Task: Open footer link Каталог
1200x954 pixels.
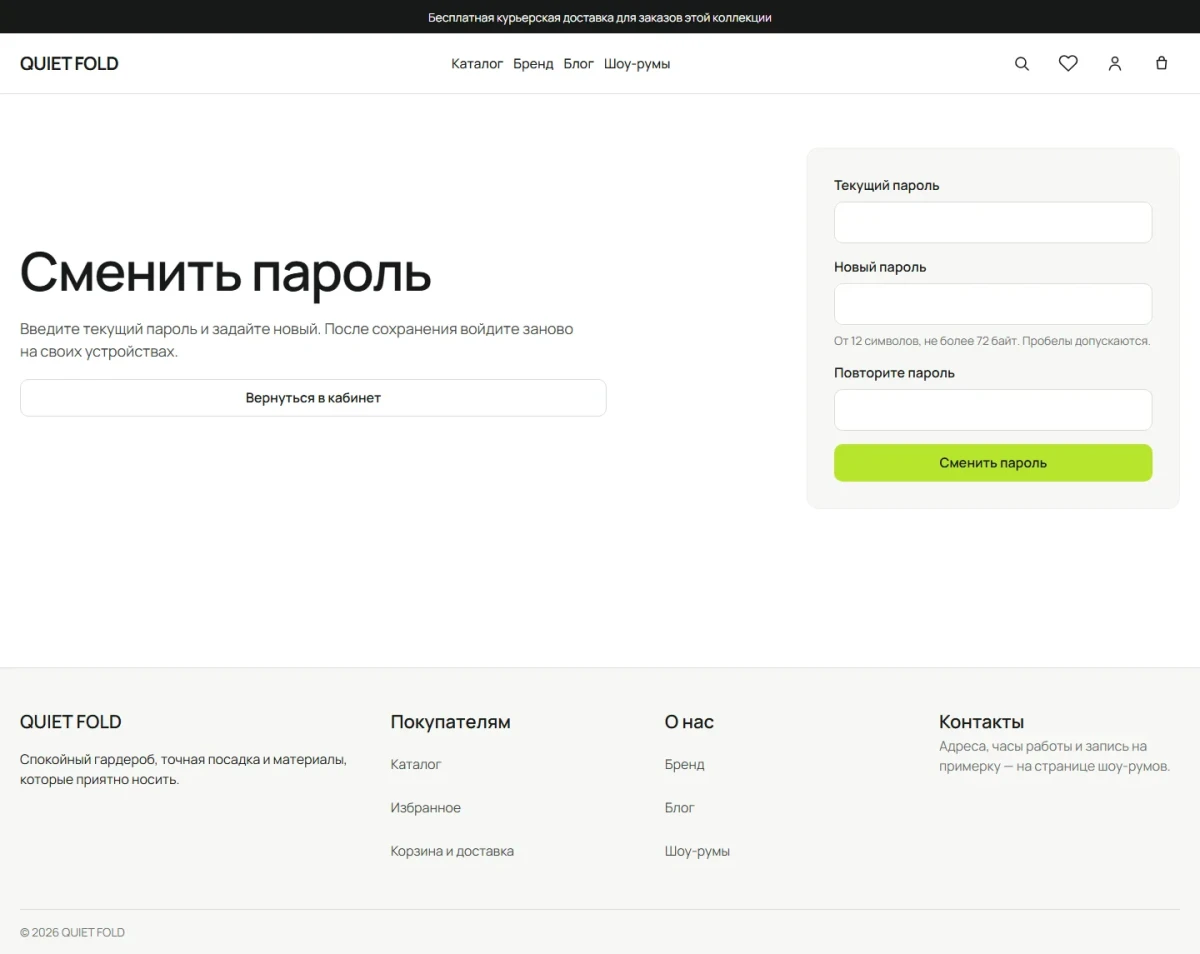Action: 416,764
